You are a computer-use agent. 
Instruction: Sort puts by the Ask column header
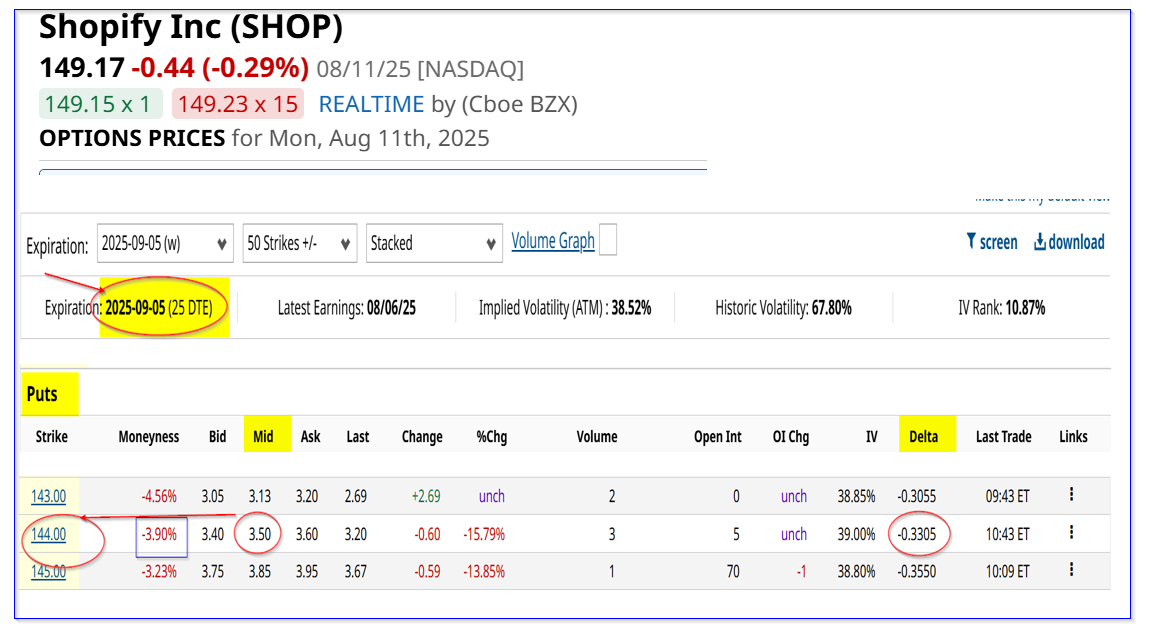[x=311, y=437]
